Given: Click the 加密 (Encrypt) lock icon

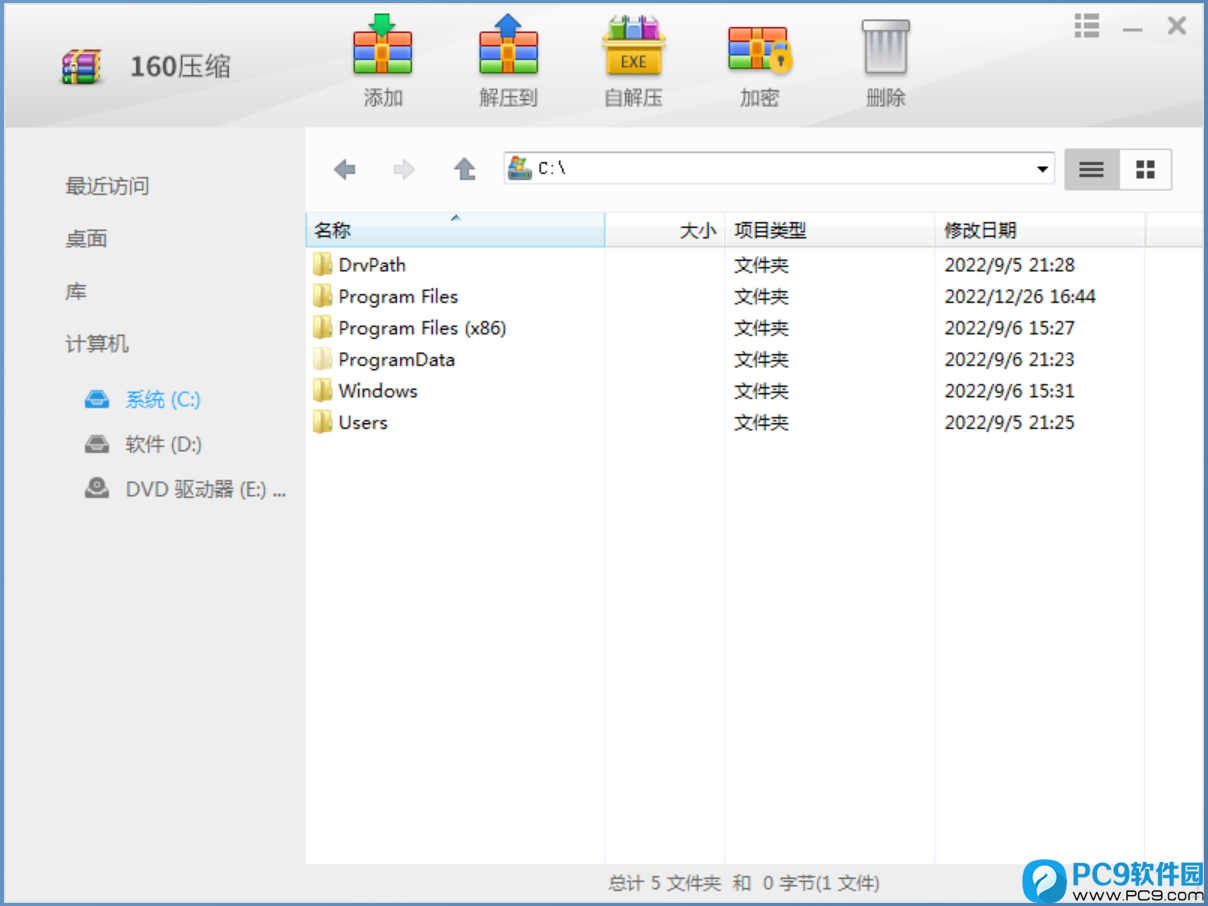Looking at the screenshot, I should (760, 50).
